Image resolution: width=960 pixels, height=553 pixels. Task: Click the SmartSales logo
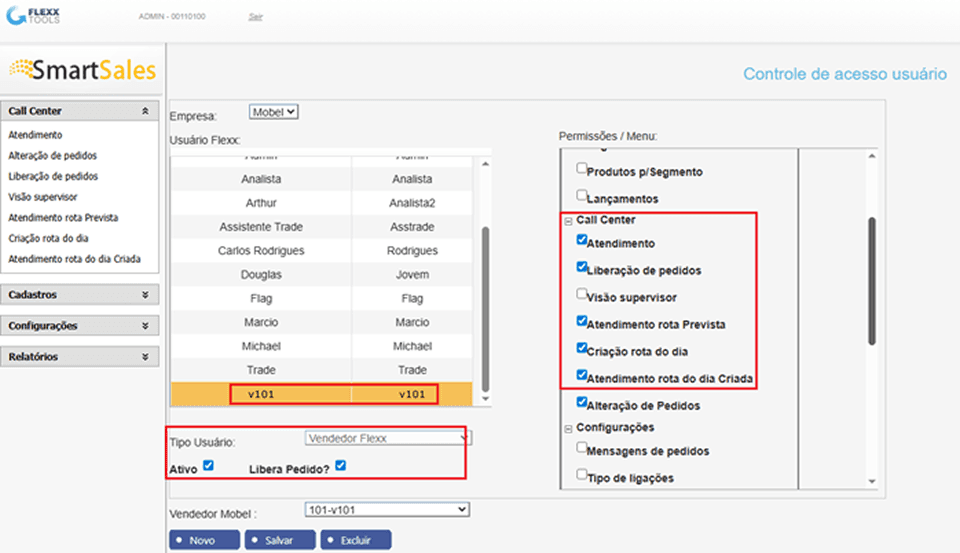[83, 70]
